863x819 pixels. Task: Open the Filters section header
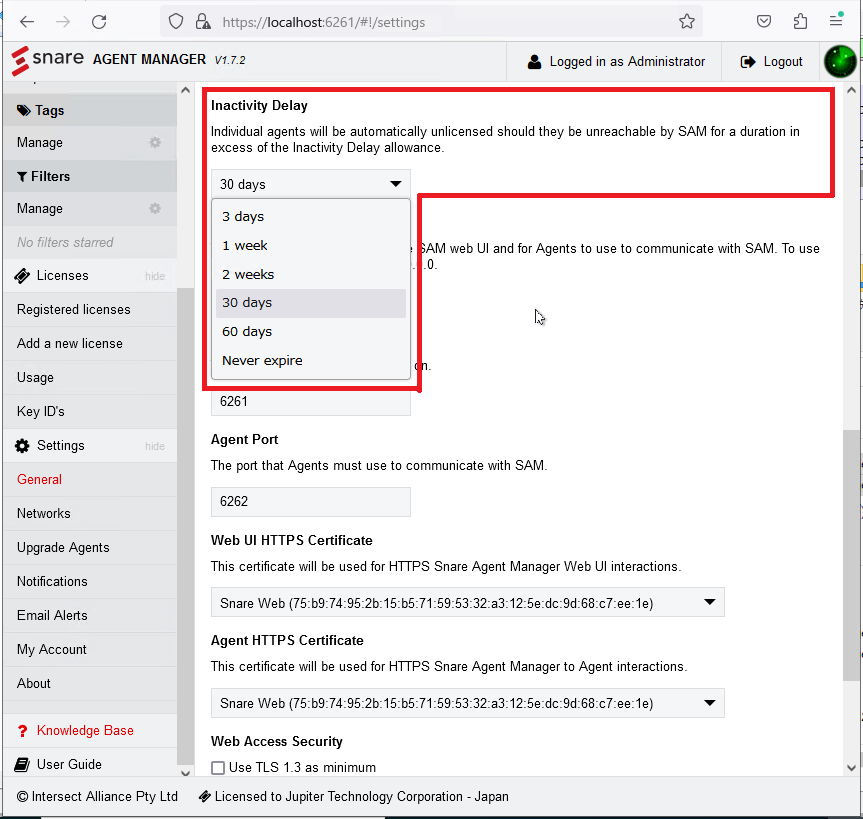click(x=90, y=176)
